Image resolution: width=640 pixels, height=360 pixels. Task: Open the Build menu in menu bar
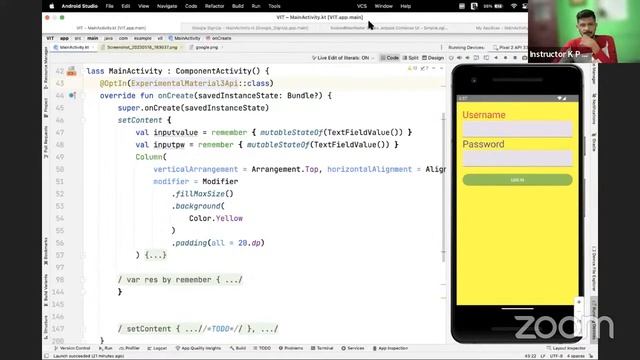[x=238, y=6]
